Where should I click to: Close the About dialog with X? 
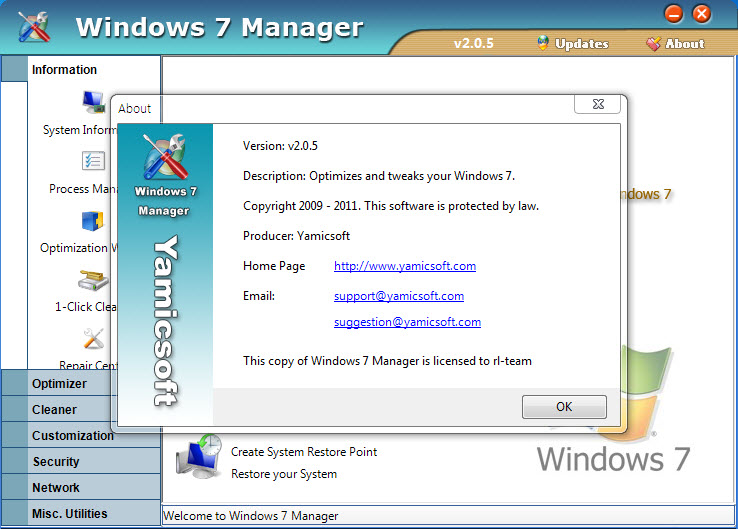pos(597,104)
